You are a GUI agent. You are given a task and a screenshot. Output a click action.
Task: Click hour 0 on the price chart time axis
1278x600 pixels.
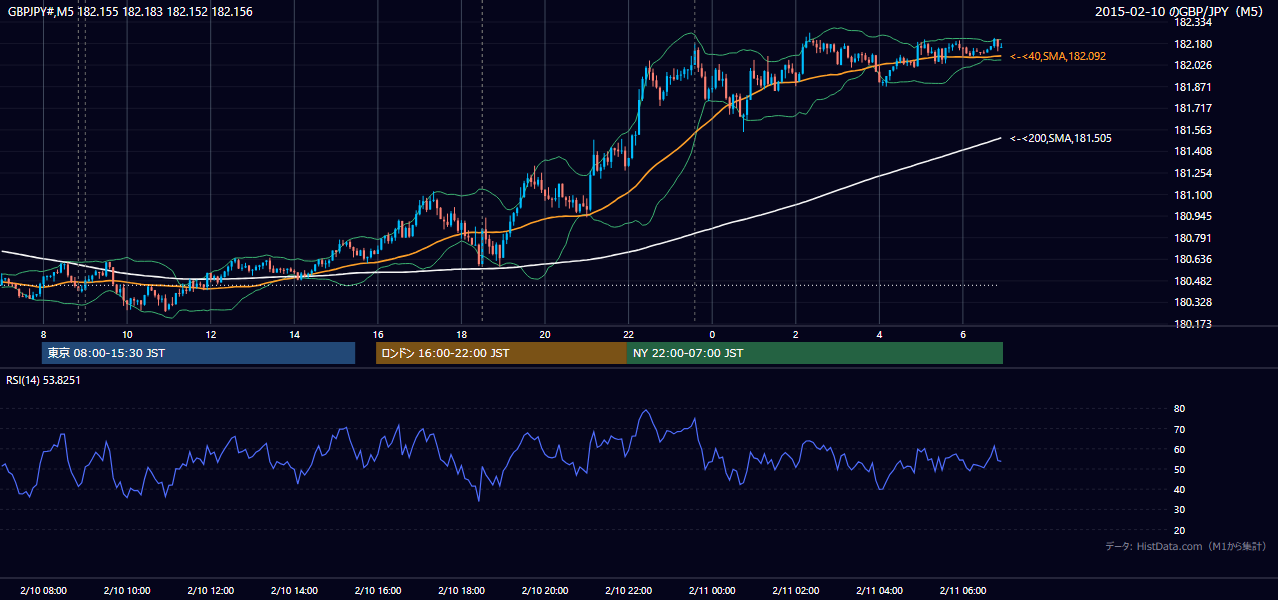click(712, 333)
